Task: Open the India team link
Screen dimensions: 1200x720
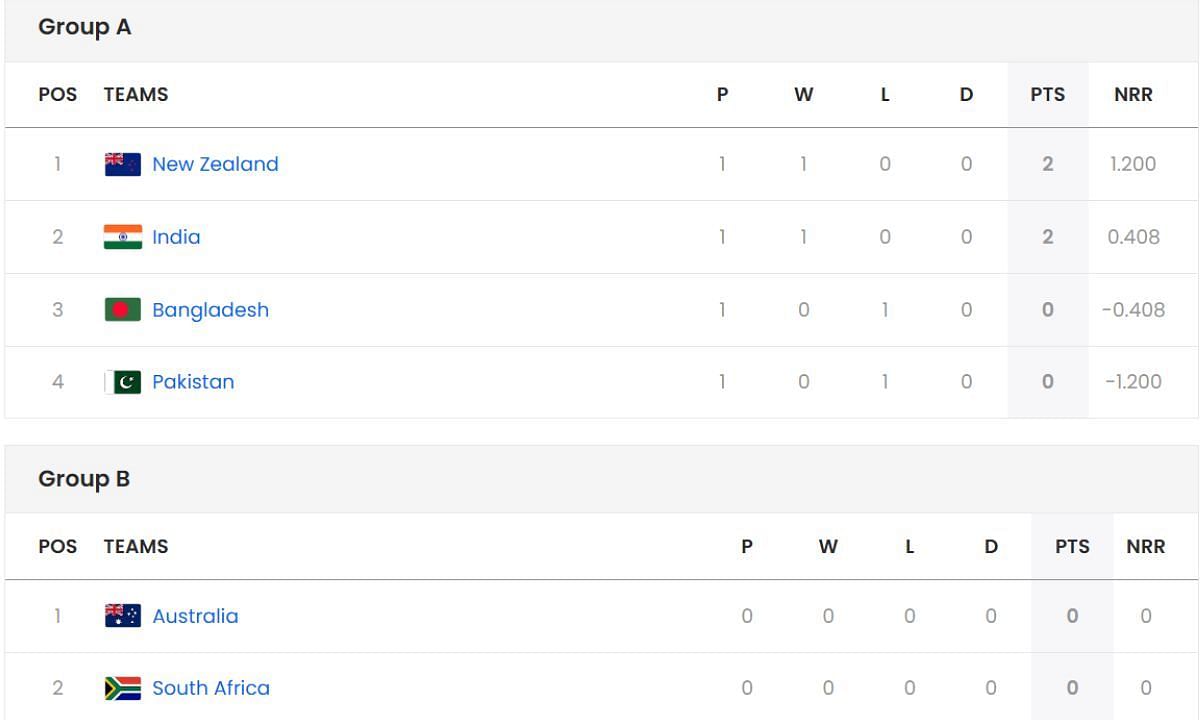Action: coord(176,237)
